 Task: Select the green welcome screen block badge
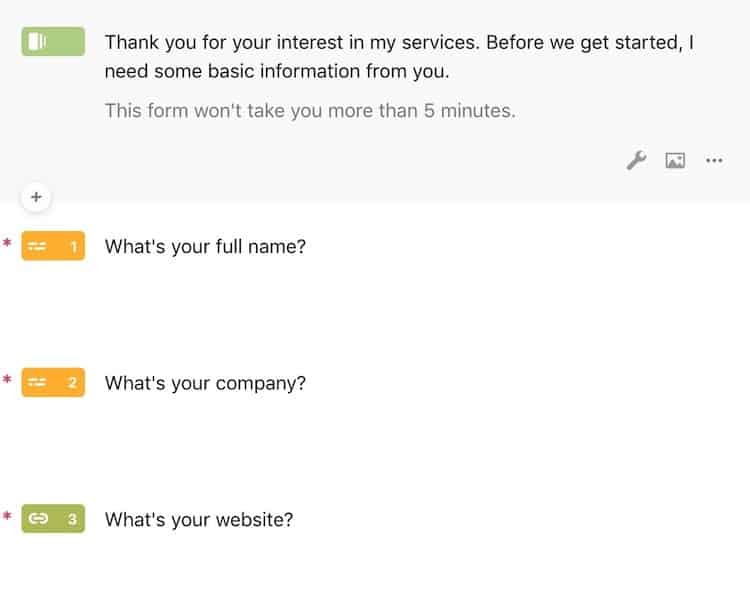tap(53, 42)
